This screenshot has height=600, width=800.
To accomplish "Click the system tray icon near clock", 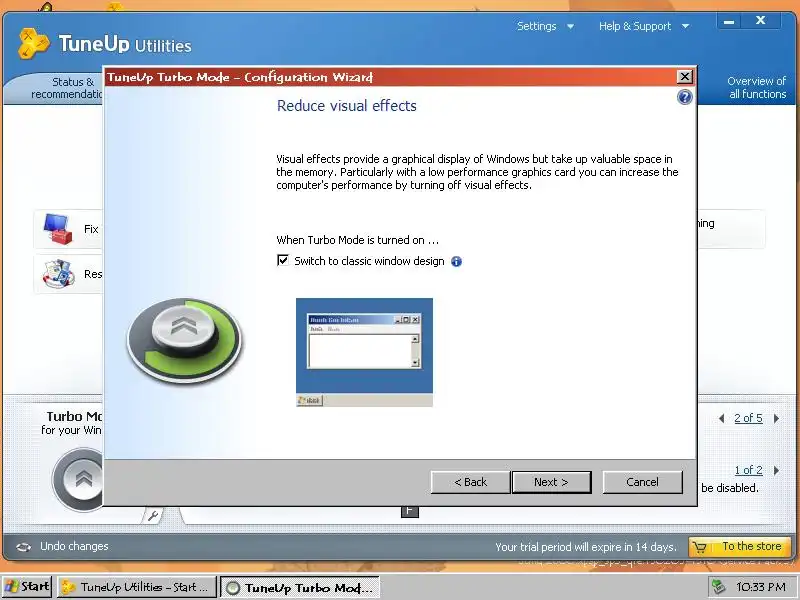I will tap(719, 587).
